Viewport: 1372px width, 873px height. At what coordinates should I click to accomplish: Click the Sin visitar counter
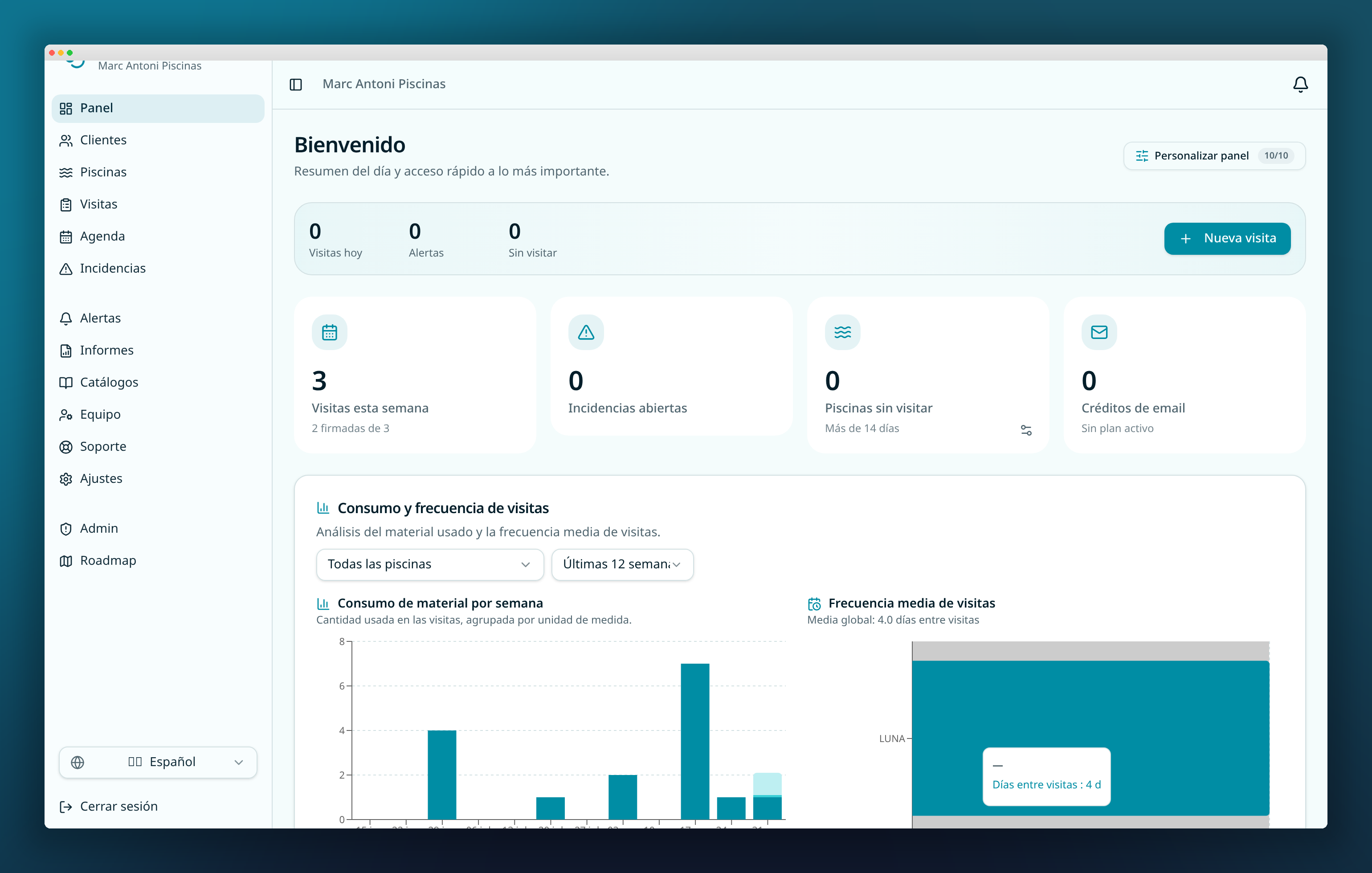[x=532, y=240]
